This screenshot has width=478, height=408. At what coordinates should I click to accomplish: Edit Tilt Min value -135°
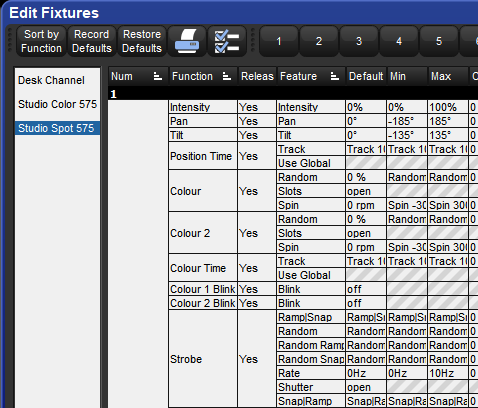[407, 135]
